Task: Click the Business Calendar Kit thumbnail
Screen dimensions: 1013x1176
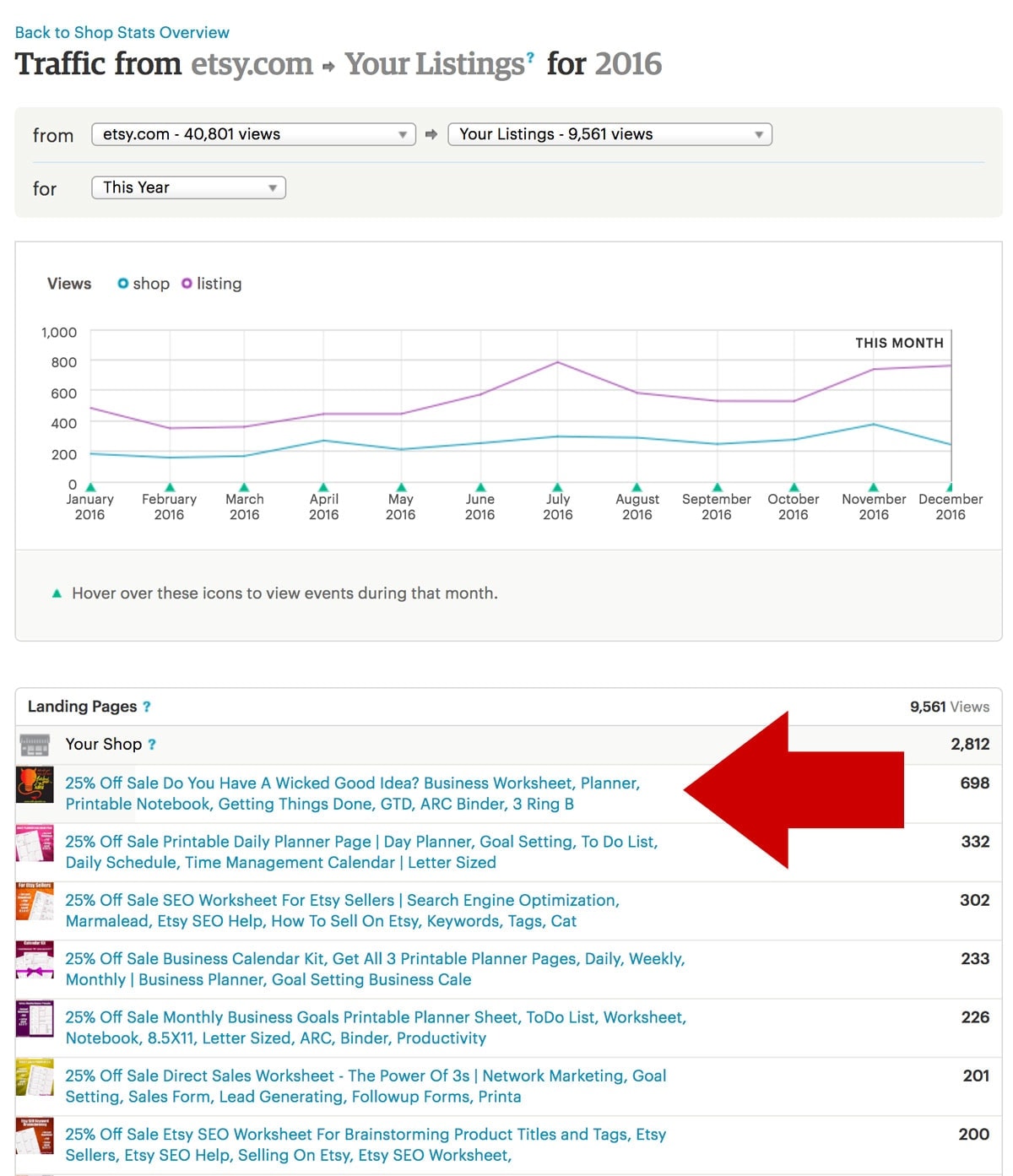Action: [35, 961]
